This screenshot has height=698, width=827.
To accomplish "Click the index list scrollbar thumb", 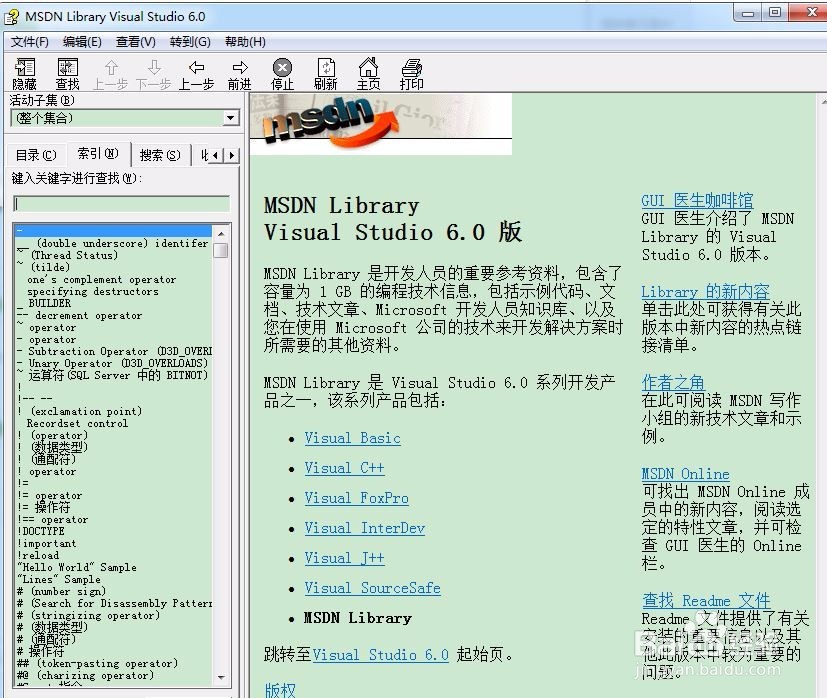I will pos(221,250).
